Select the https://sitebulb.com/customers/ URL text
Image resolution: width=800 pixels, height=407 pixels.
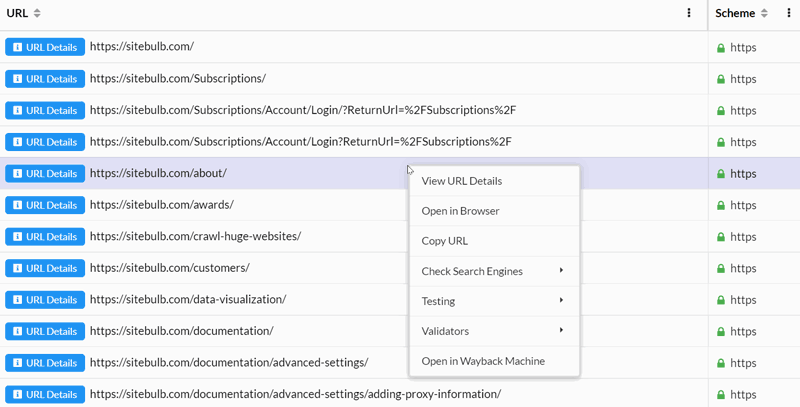tap(169, 268)
